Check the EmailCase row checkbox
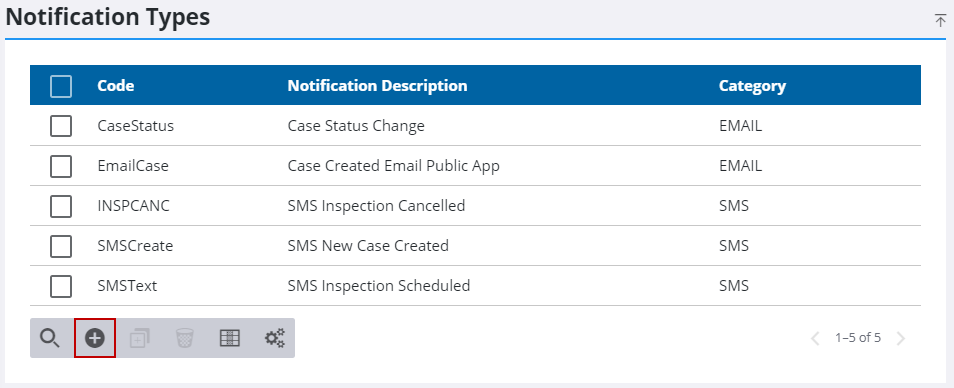954x388 pixels. 61,166
